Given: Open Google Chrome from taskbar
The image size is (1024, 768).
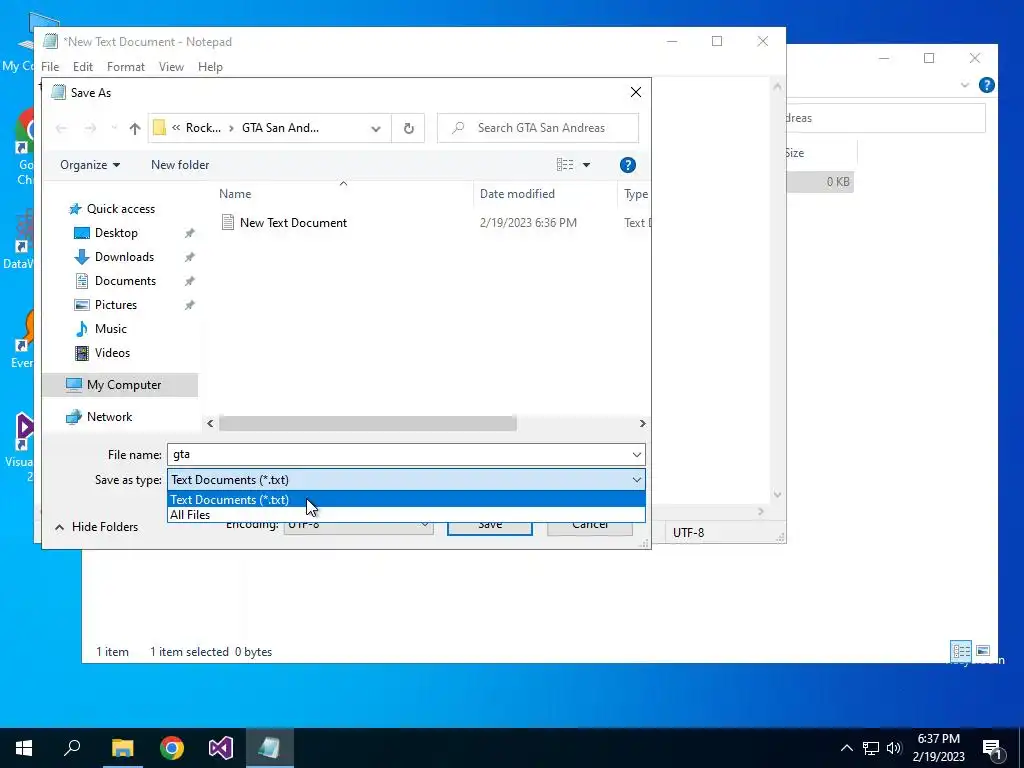Looking at the screenshot, I should pyautogui.click(x=172, y=748).
